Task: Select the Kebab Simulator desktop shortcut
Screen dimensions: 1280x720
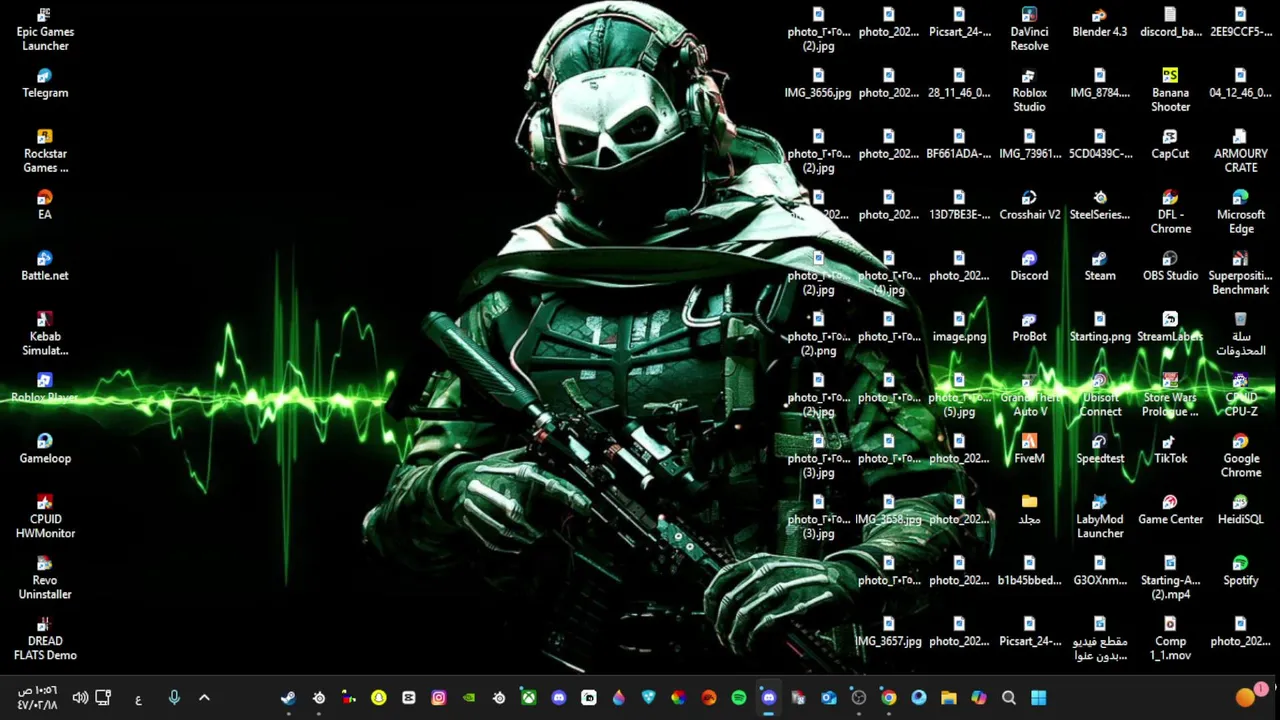Action: click(x=45, y=335)
